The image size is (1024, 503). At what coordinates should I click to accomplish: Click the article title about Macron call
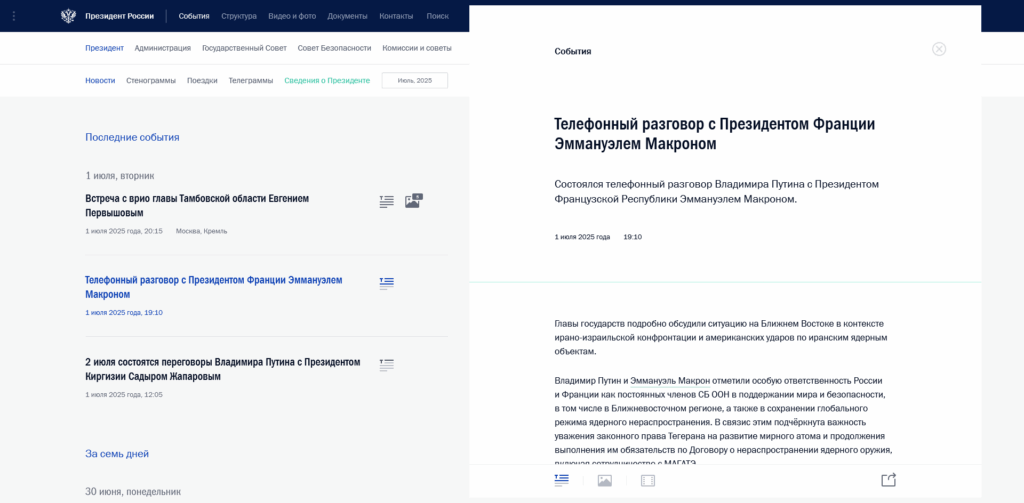pyautogui.click(x=714, y=134)
